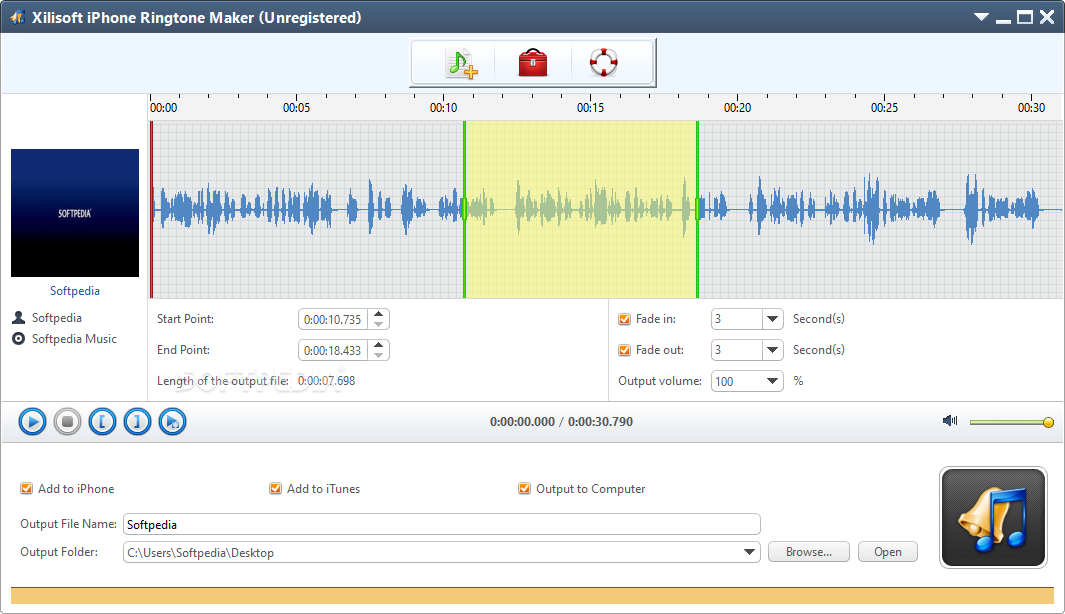Play the selected segment button
This screenshot has height=614, width=1065.
173,422
